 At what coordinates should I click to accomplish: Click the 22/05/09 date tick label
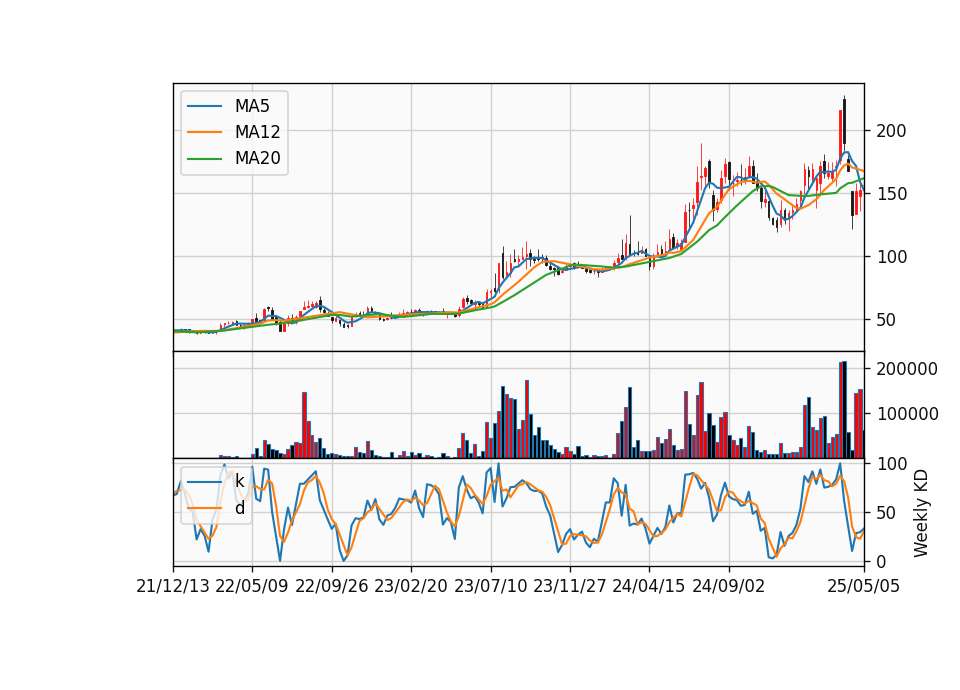252,586
